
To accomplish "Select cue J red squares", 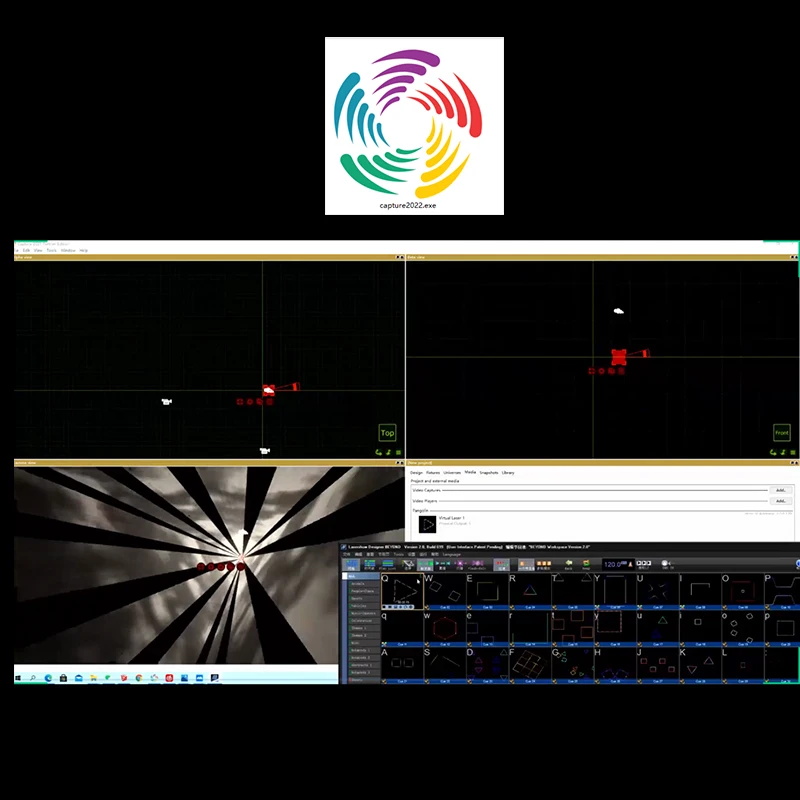I will click(657, 664).
